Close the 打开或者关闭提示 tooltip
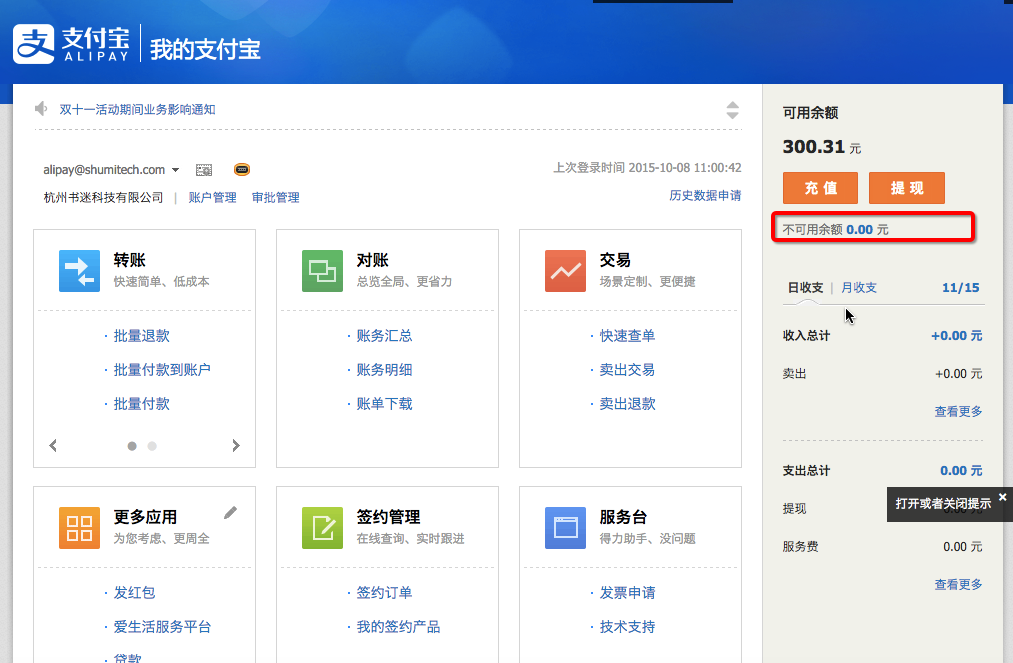The image size is (1013, 663). 1003,496
